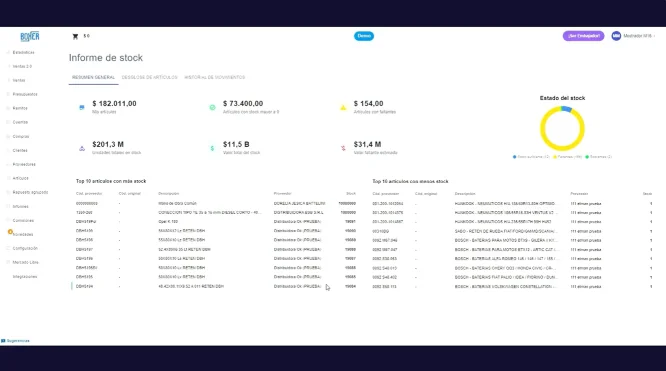
Task: Click supplier code 0000000000 in first row
Action: click(x=87, y=204)
